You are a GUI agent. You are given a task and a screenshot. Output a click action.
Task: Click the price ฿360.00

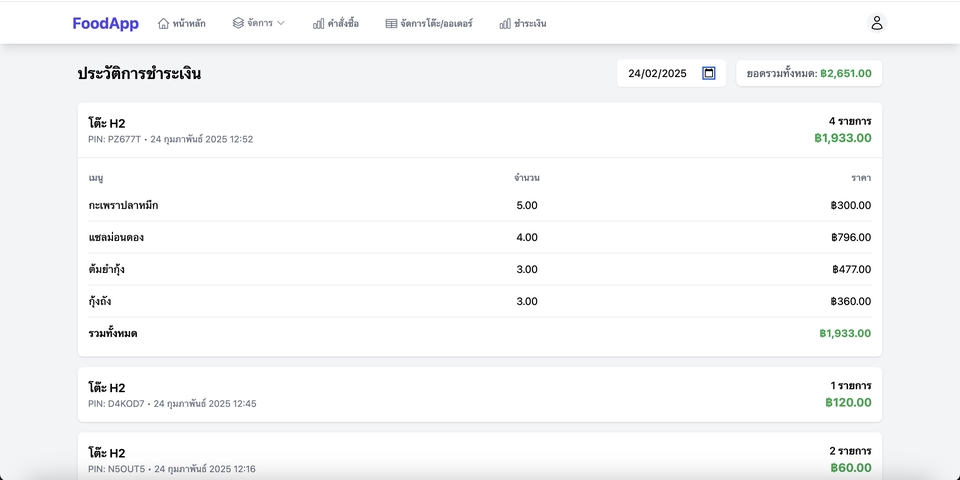[851, 301]
